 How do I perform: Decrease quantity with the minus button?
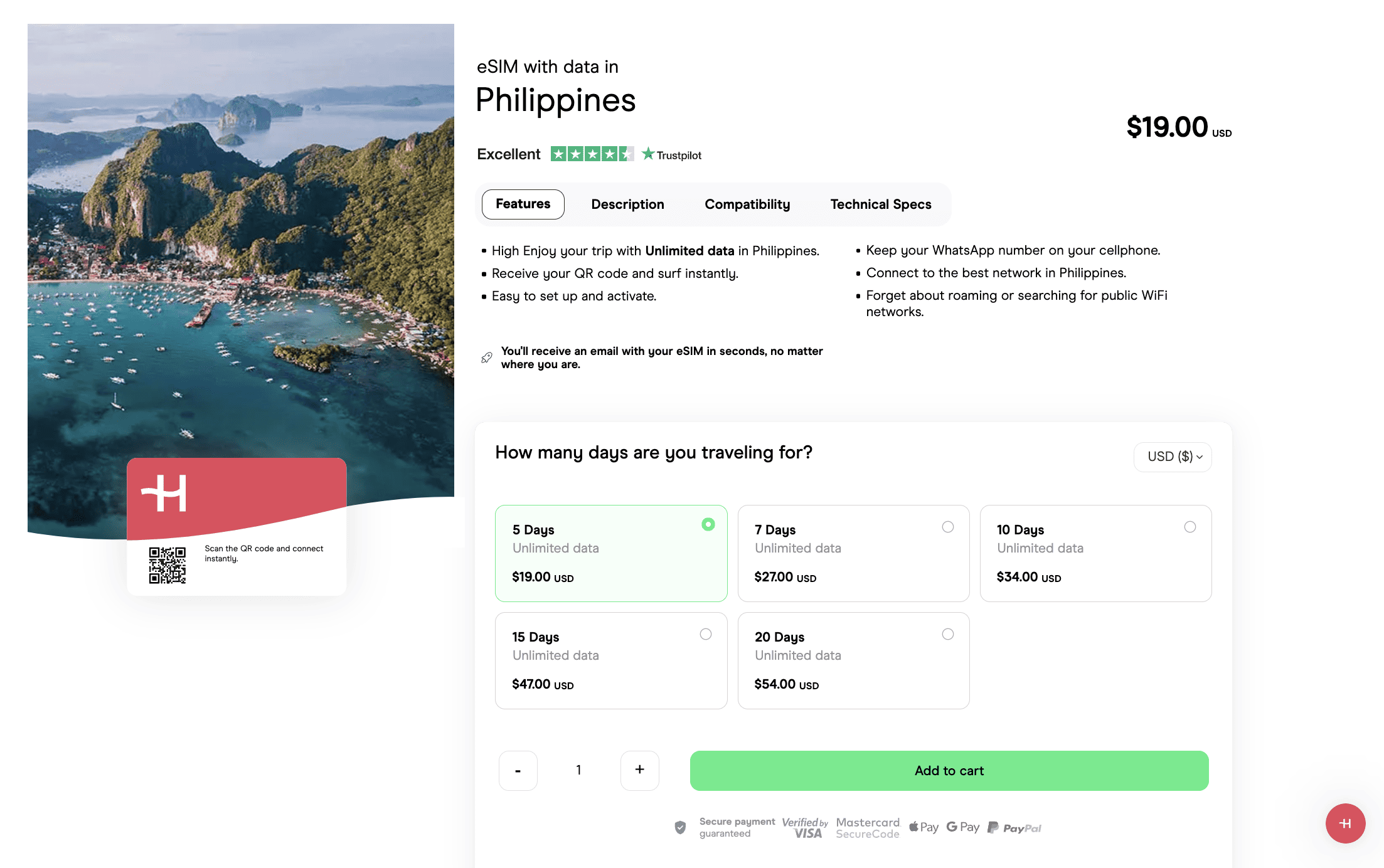coord(518,770)
